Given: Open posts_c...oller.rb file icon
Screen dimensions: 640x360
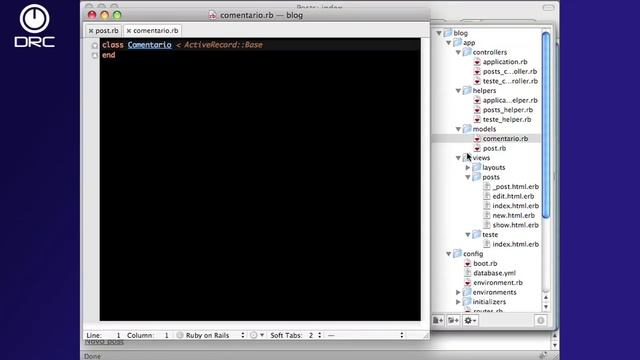Looking at the screenshot, I should point(477,71).
